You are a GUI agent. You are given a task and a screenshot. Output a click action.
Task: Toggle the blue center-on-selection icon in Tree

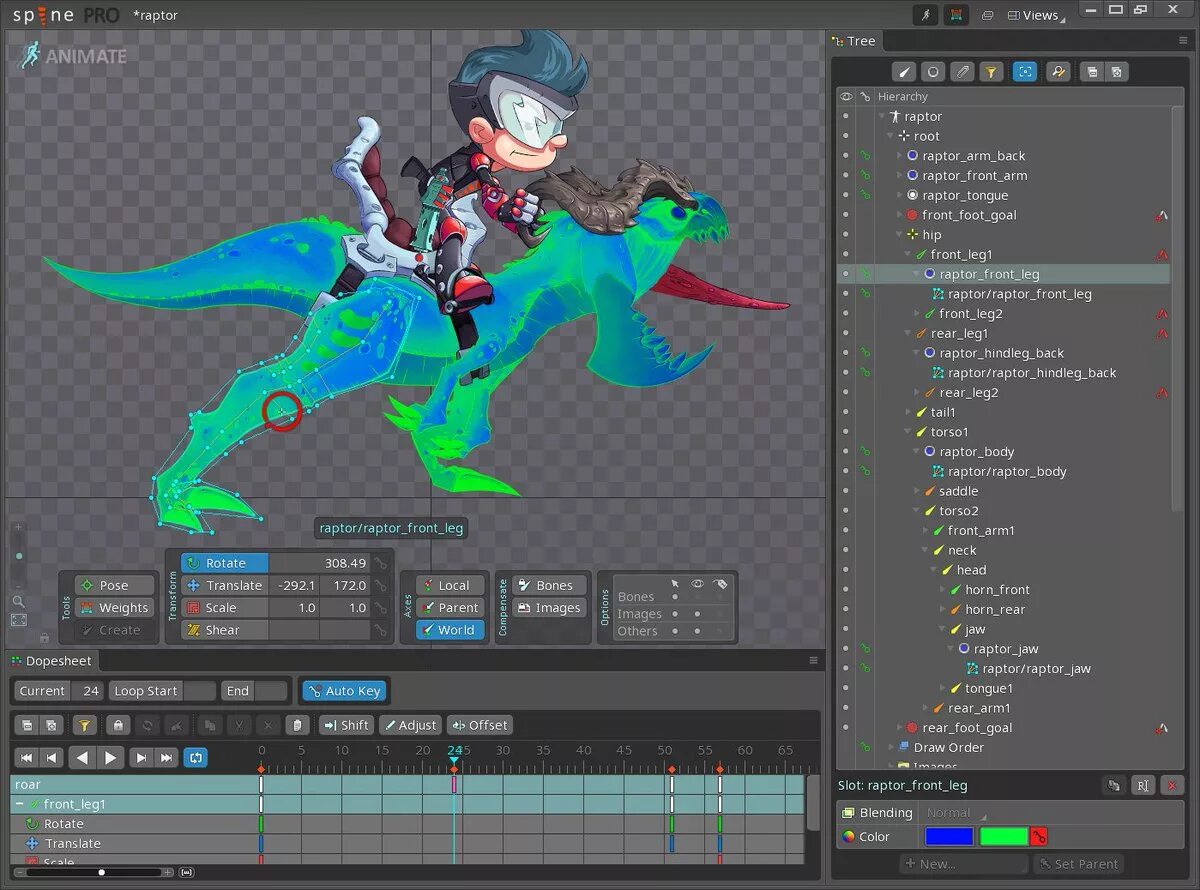[x=1024, y=72]
